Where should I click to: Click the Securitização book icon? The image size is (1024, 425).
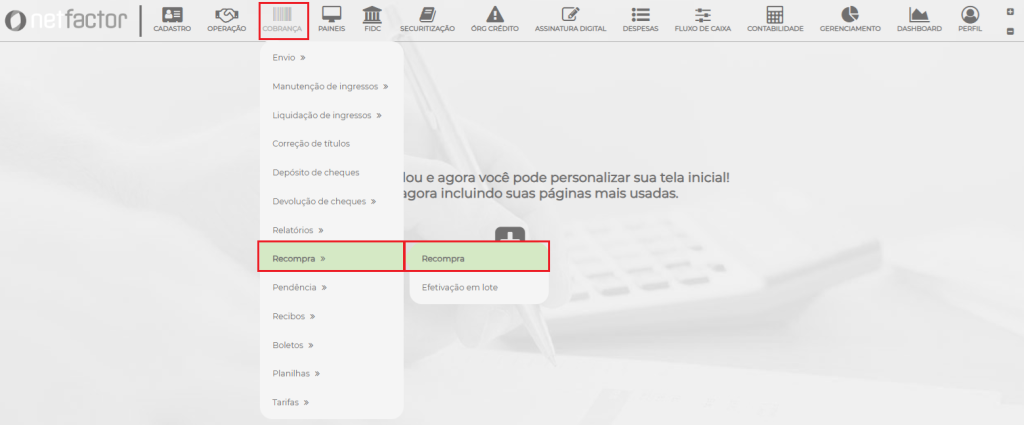coord(427,14)
